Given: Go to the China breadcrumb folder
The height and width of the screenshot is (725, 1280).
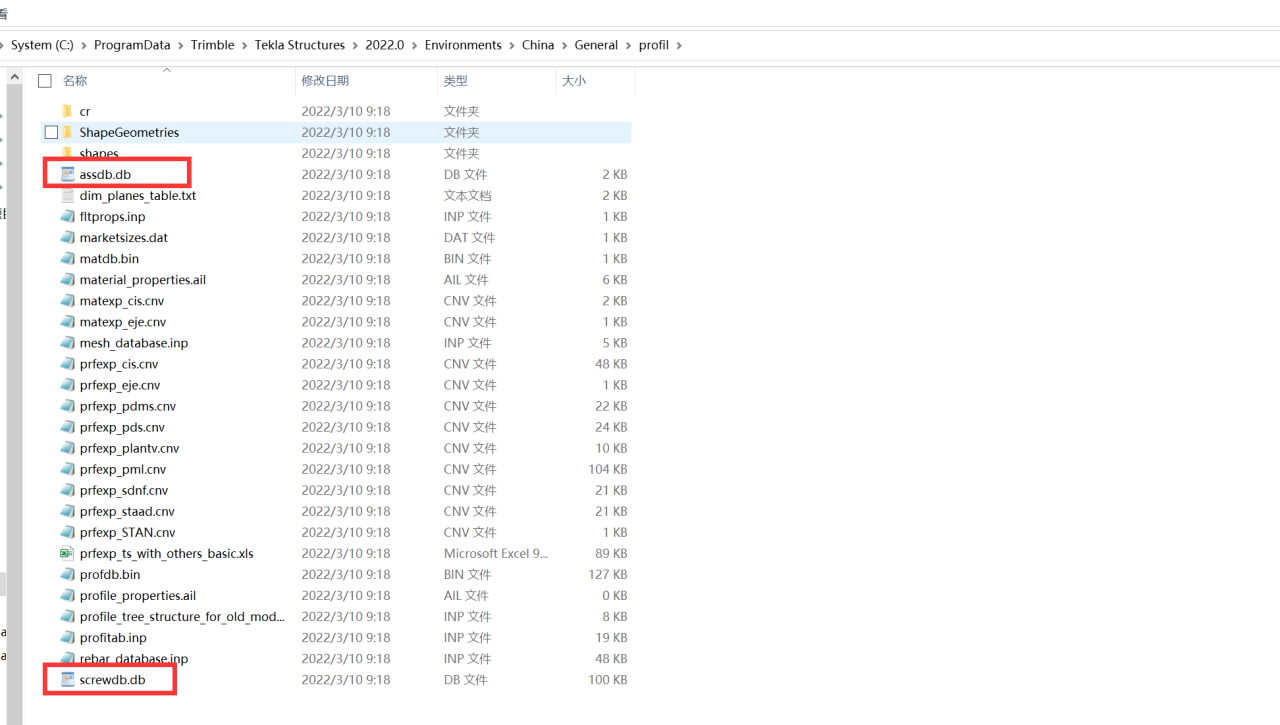Looking at the screenshot, I should click(x=538, y=45).
